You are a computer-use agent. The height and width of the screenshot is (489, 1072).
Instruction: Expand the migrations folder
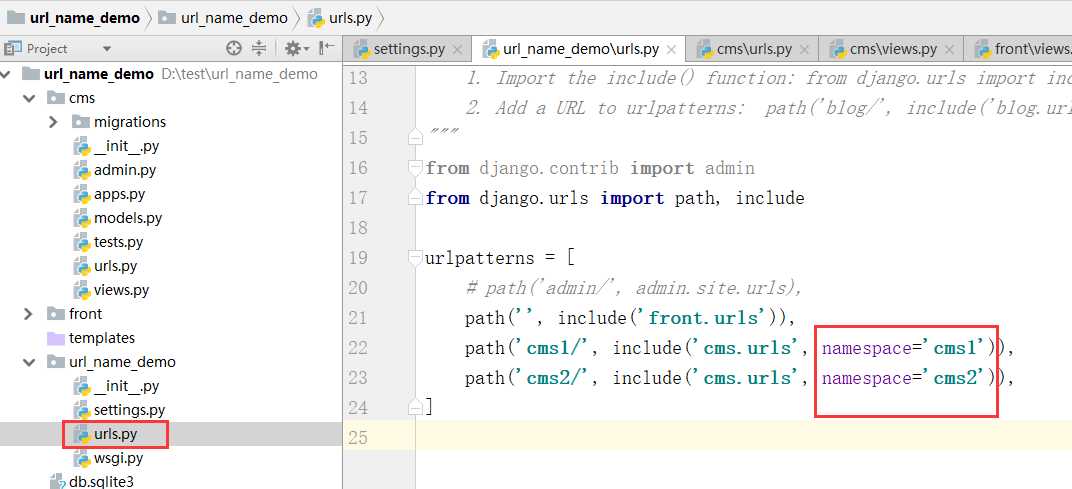pyautogui.click(x=53, y=122)
